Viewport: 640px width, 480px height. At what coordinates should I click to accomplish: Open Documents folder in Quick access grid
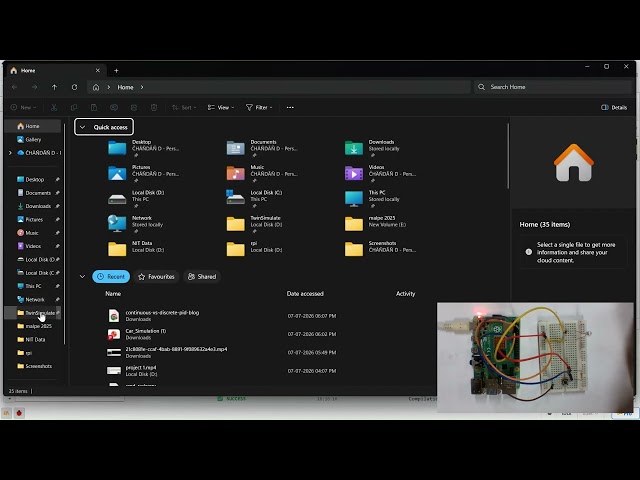point(262,148)
